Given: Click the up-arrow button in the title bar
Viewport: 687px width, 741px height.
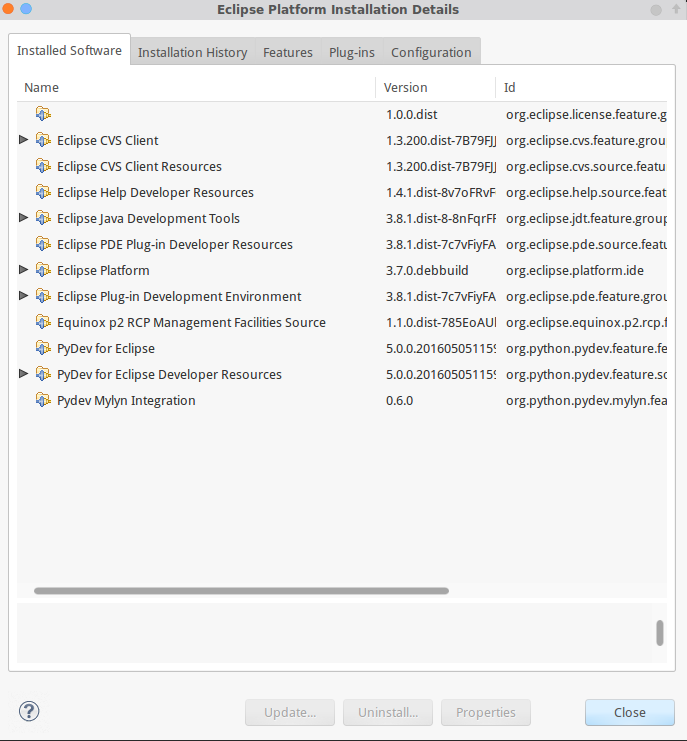Looking at the screenshot, I should 676,9.
